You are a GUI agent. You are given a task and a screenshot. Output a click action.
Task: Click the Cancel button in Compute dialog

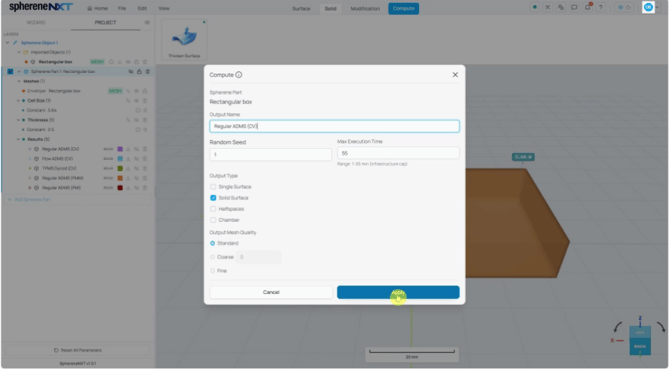tap(271, 292)
